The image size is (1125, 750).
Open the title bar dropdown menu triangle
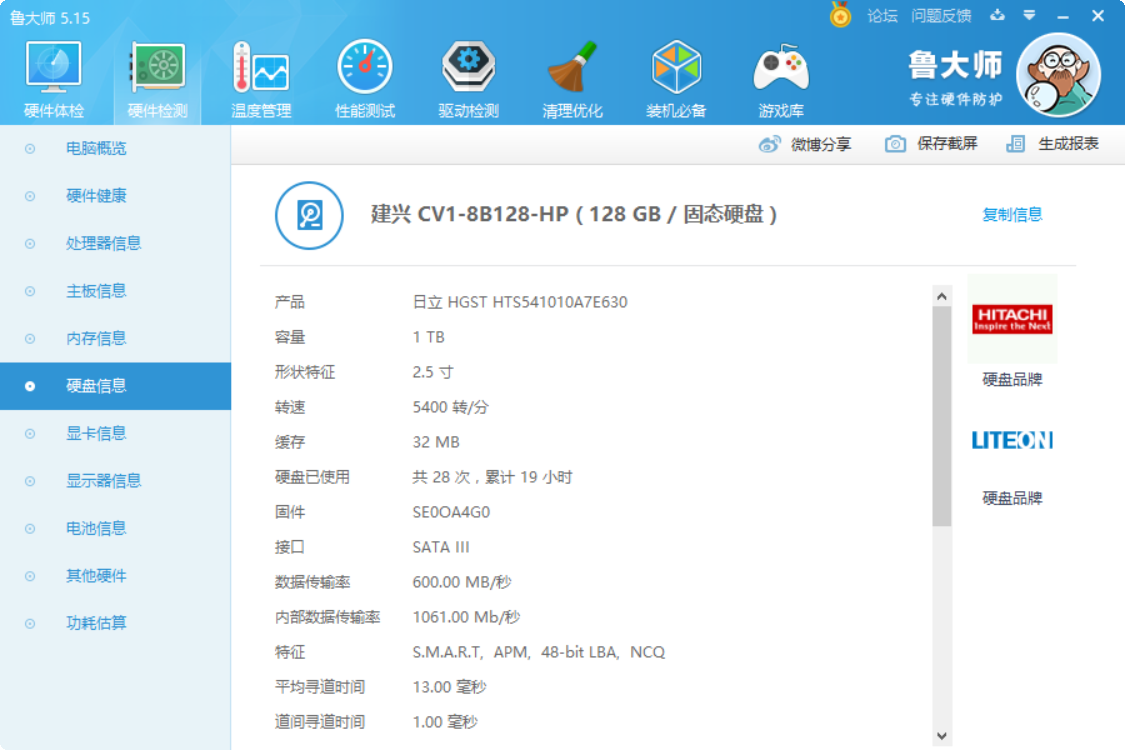1029,15
